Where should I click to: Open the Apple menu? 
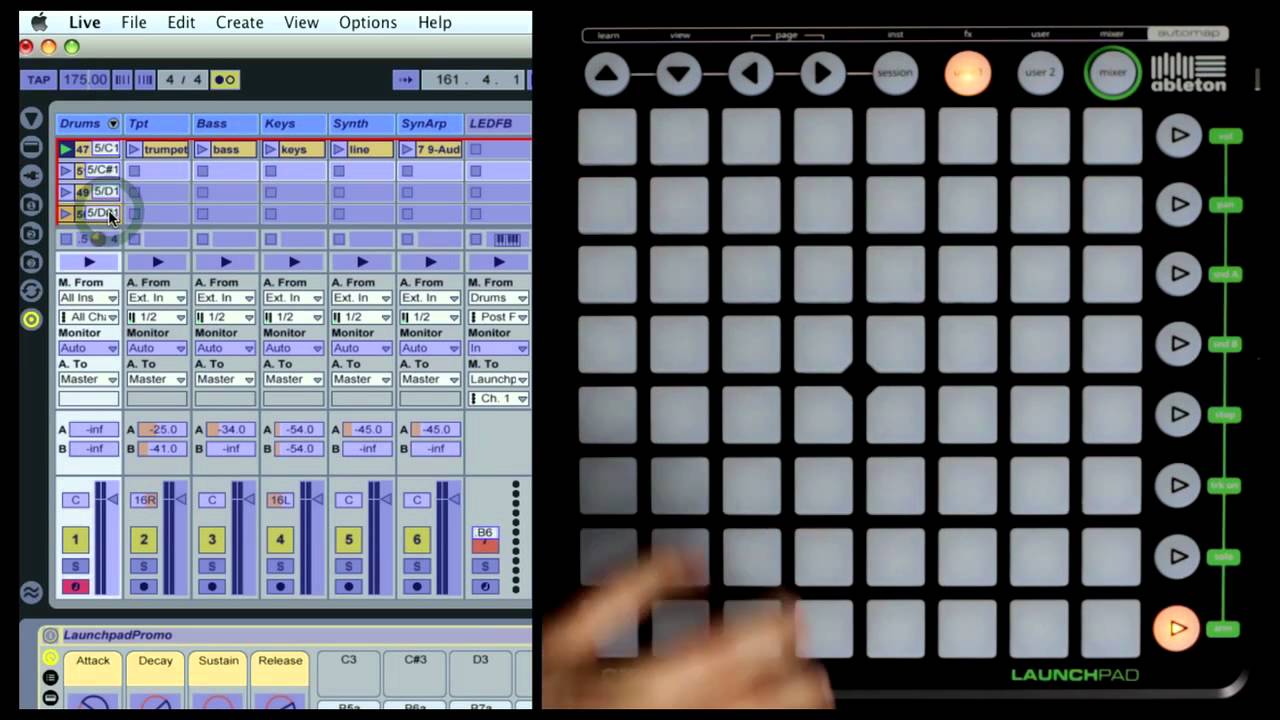coord(39,21)
